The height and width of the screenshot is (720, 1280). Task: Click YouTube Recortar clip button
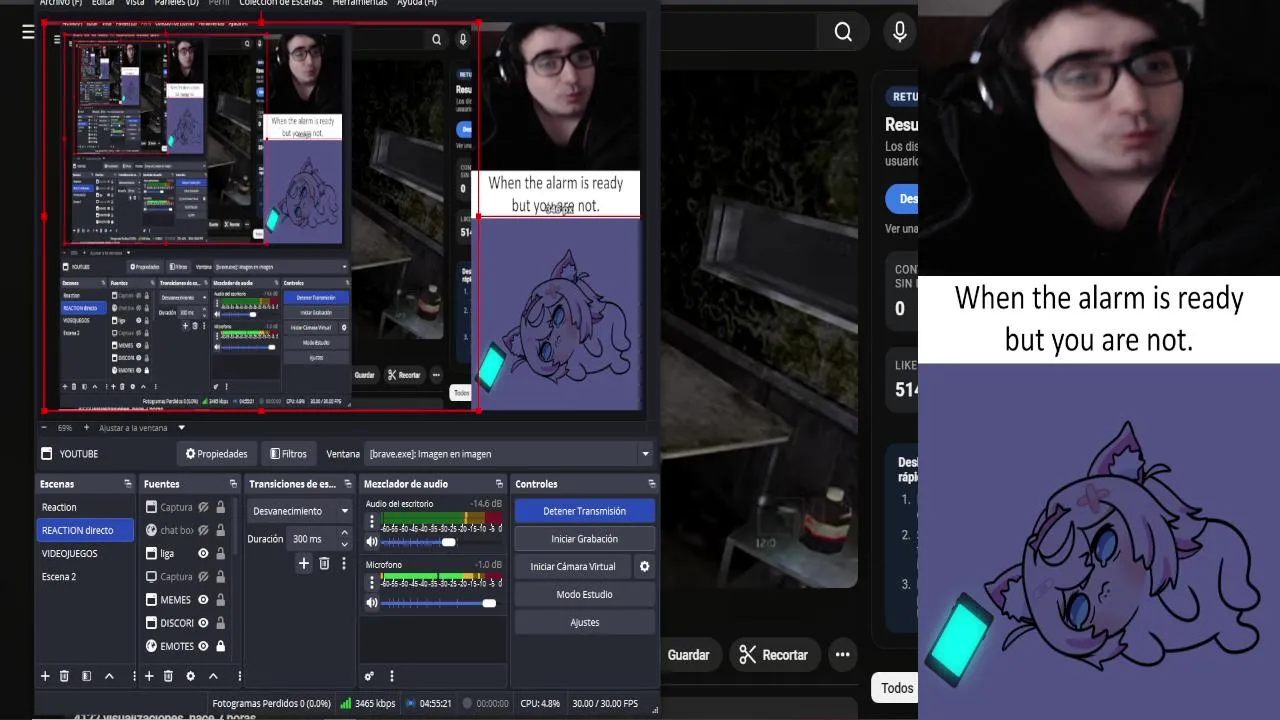coord(774,655)
